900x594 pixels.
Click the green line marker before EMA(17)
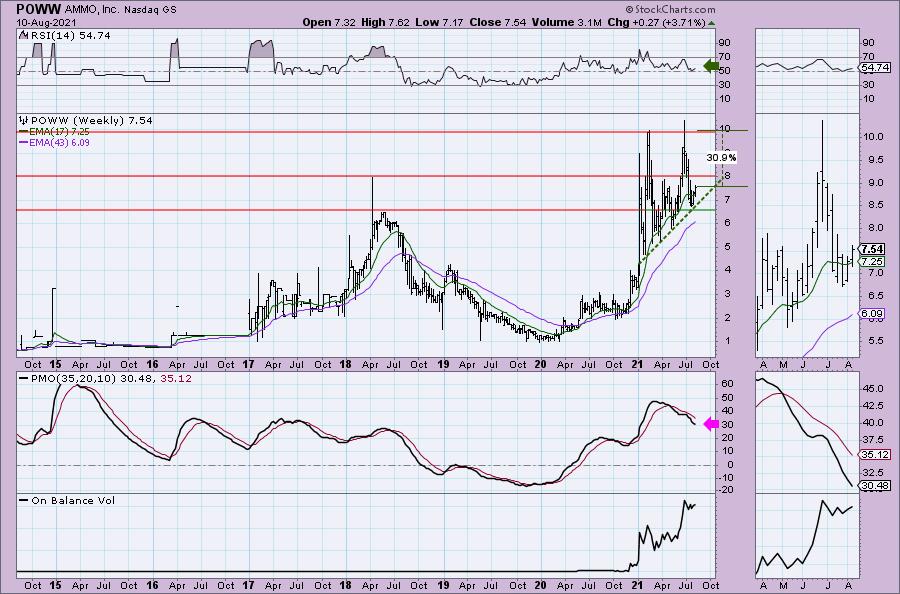(x=23, y=132)
